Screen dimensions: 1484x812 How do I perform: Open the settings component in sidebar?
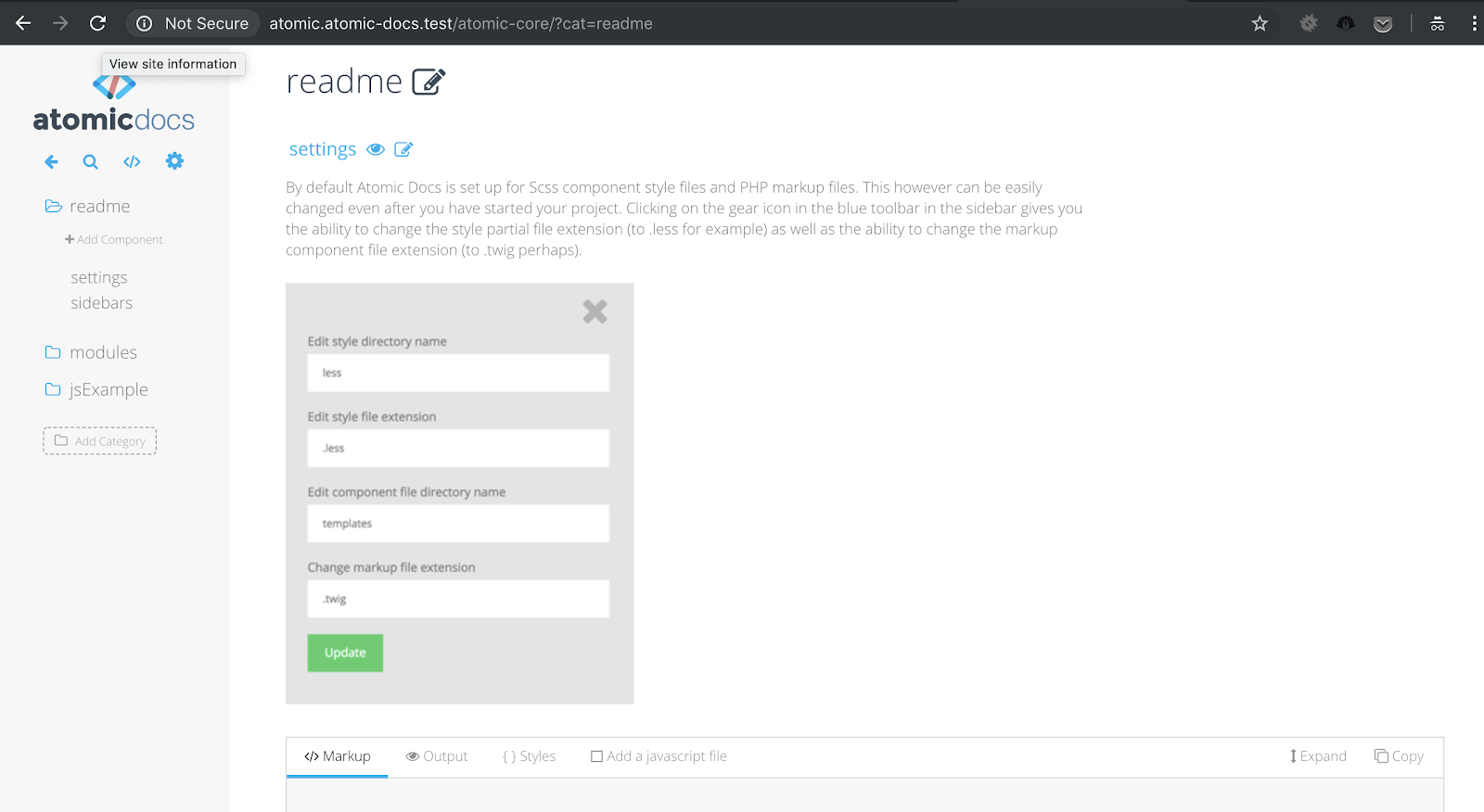pyautogui.click(x=99, y=277)
